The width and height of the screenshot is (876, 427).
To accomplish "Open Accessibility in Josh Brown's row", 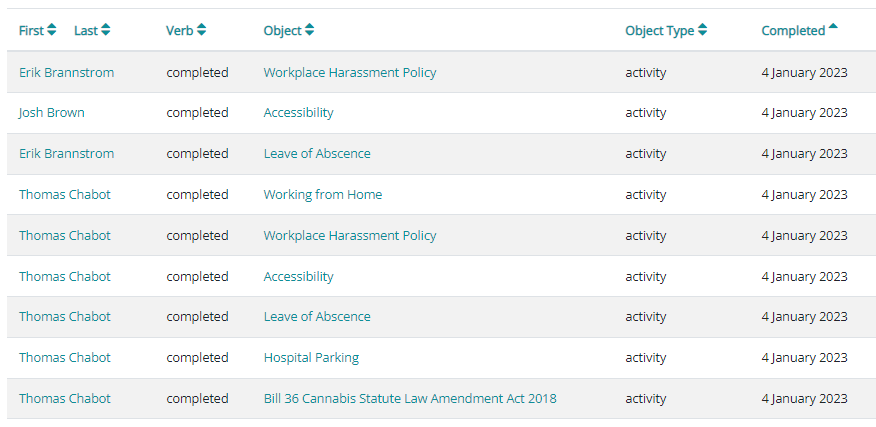I will click(x=298, y=113).
